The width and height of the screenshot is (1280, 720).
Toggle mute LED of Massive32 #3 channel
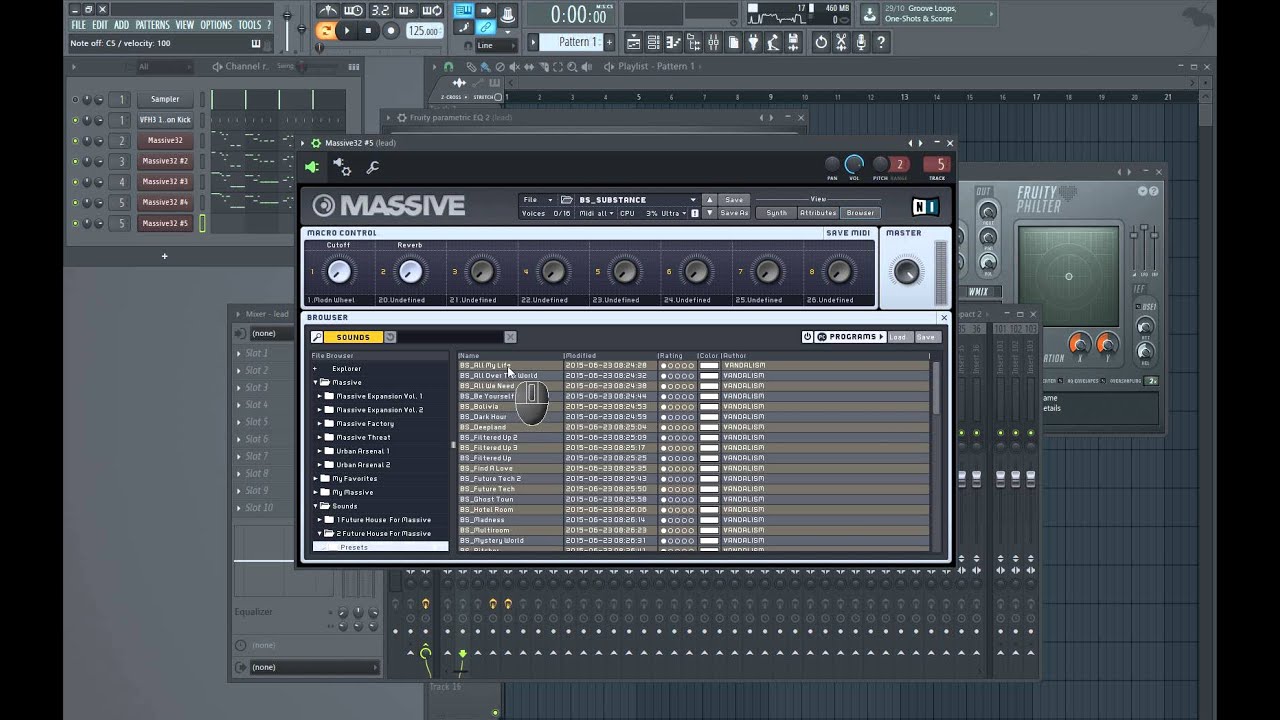[75, 182]
